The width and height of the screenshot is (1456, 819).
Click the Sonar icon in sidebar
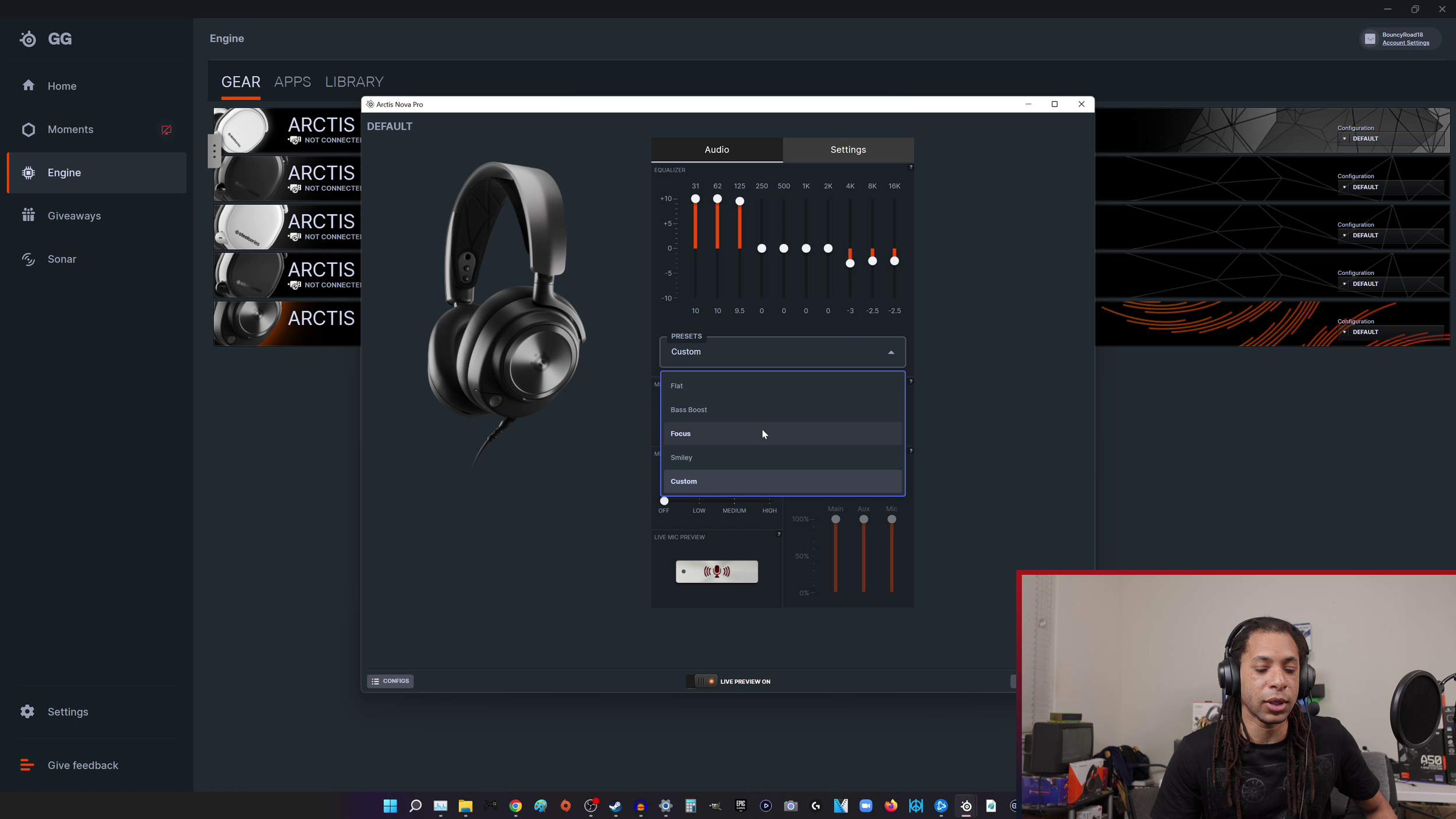coord(28,259)
